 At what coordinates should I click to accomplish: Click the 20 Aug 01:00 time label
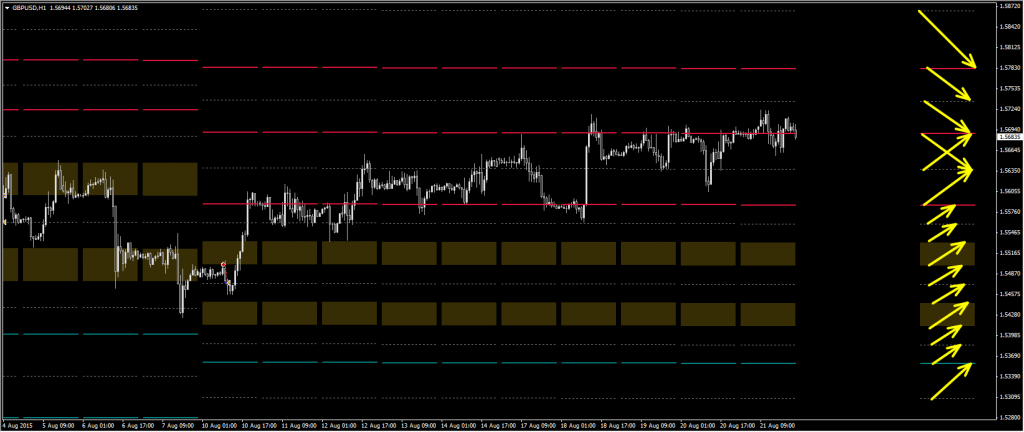(x=697, y=425)
